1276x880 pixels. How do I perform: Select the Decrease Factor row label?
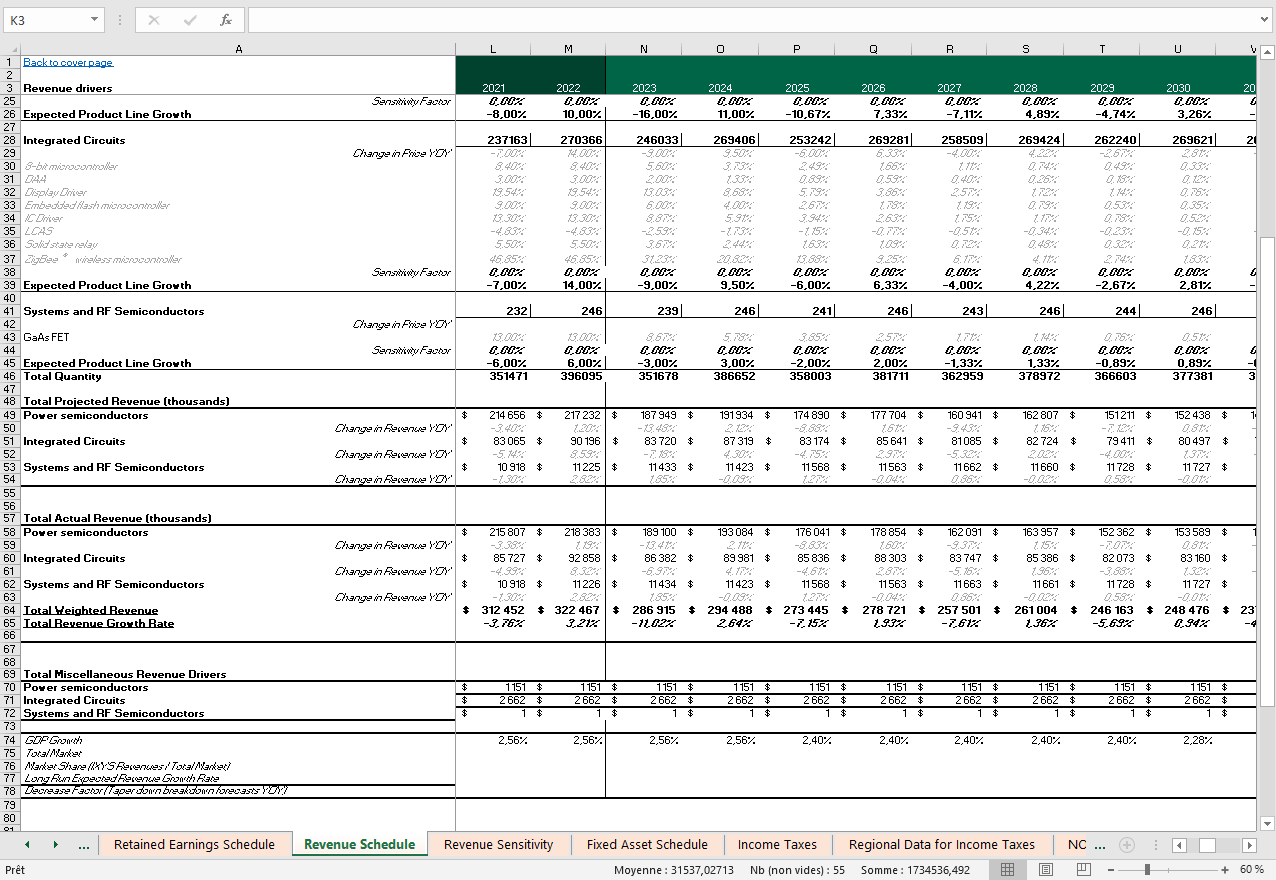(x=155, y=791)
